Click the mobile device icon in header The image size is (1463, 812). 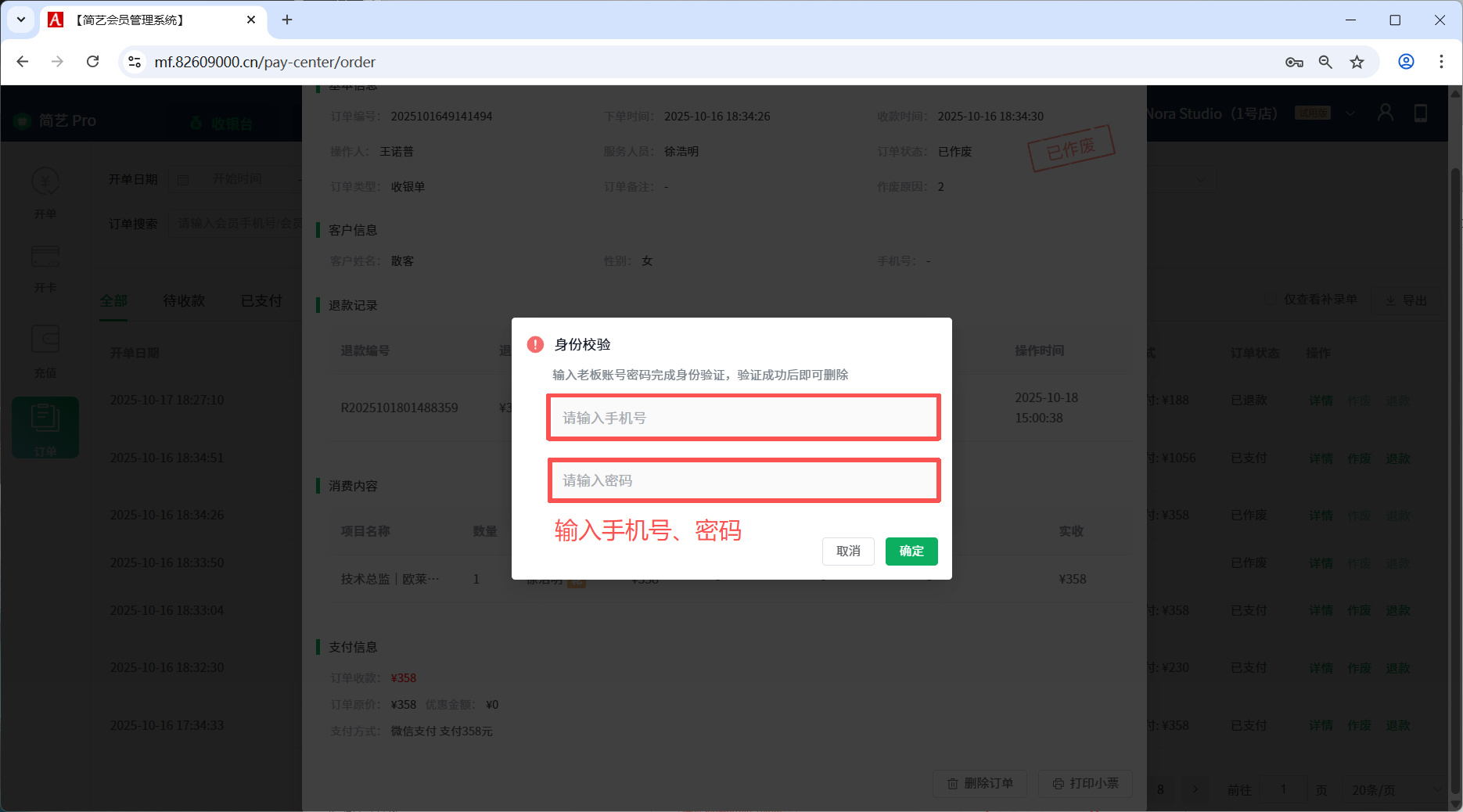[1421, 113]
